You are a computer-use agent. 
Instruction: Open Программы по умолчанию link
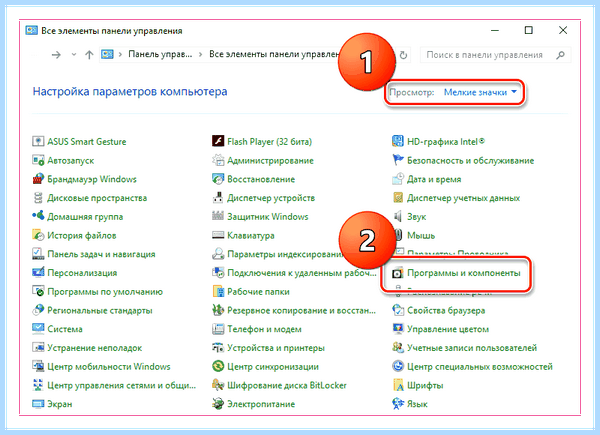105,292
